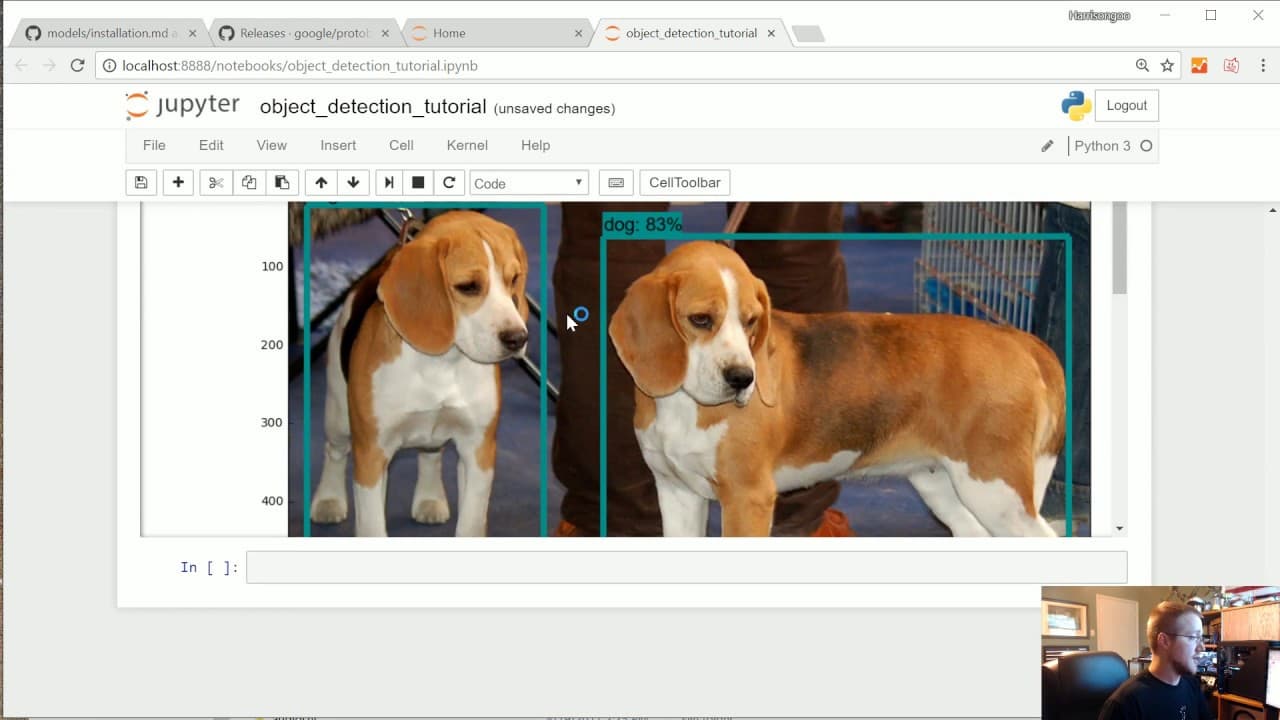Open the Chrome menu with three dots
This screenshot has width=1280, height=720.
[1264, 65]
